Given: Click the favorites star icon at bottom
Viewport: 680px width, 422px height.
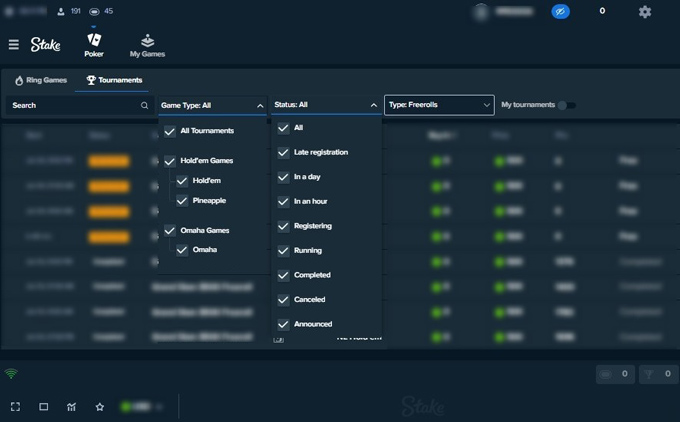Looking at the screenshot, I should (x=100, y=407).
